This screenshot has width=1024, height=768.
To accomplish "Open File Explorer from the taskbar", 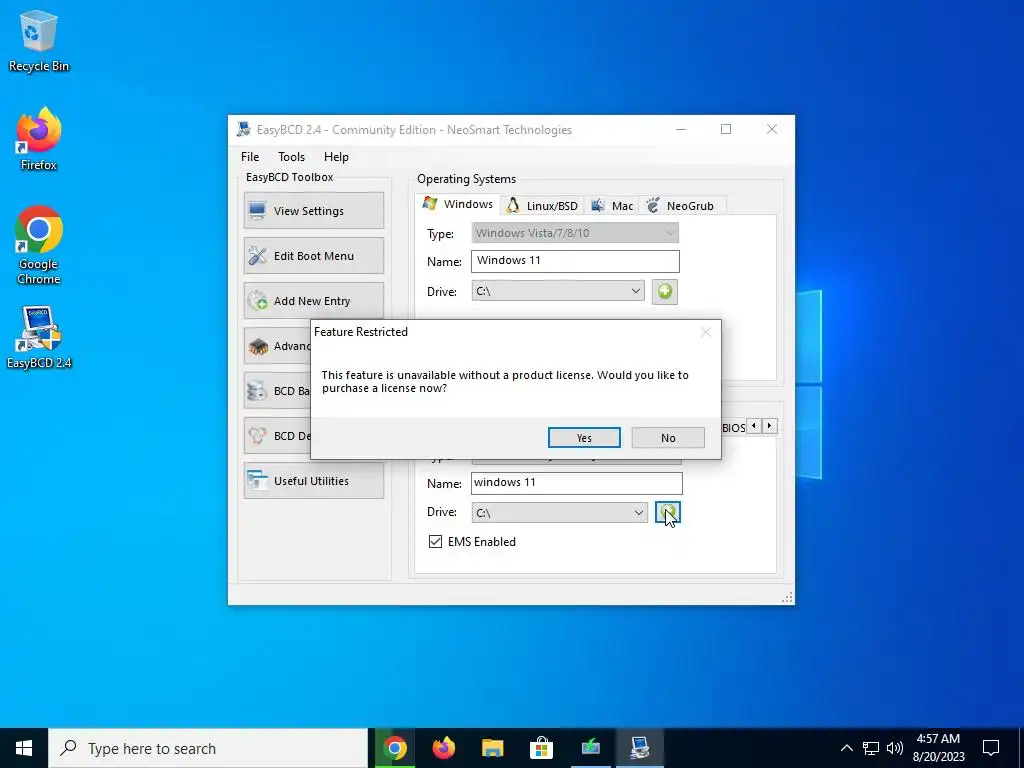I will tap(493, 748).
